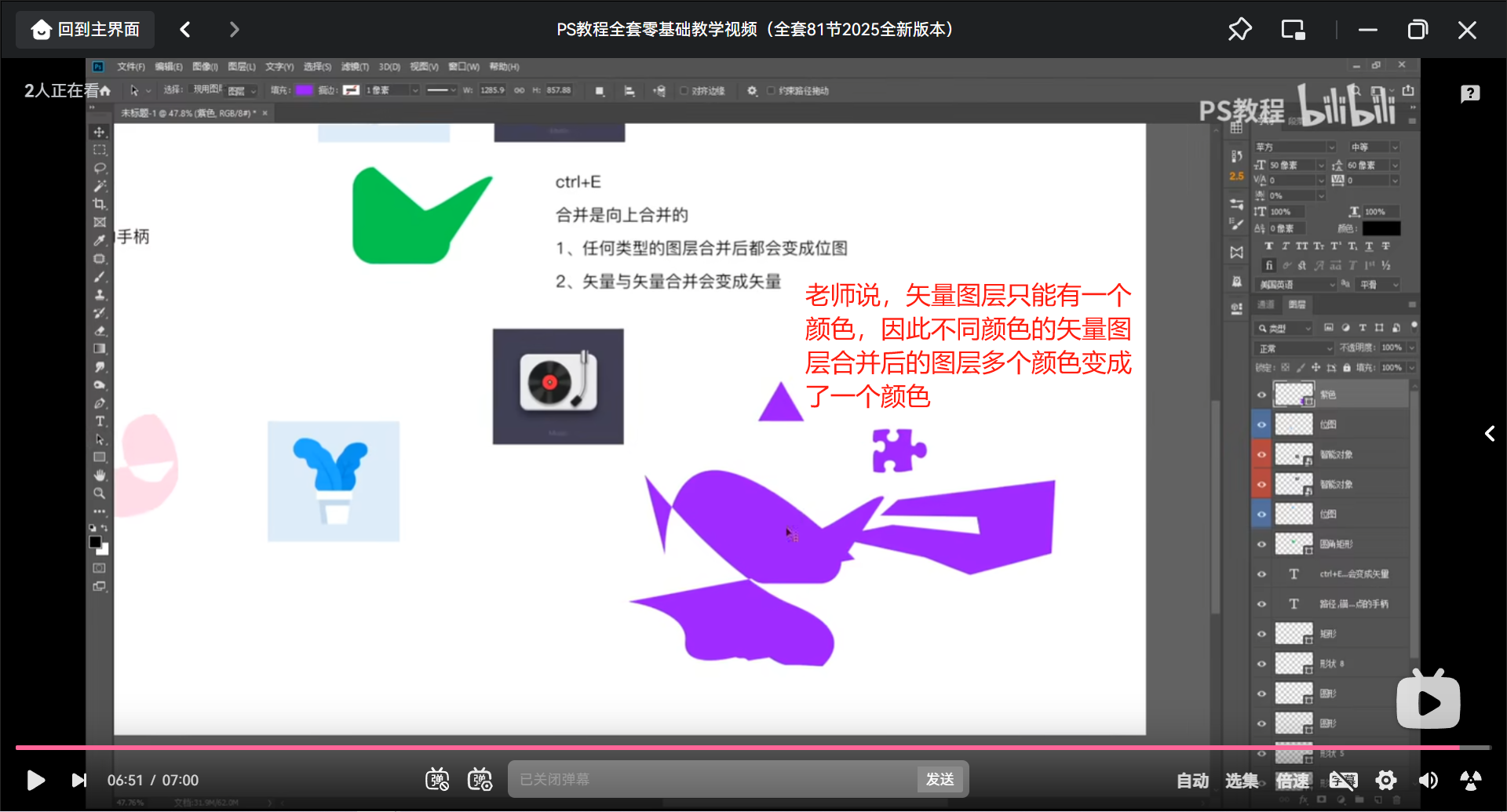Click the floating bilibili TV play button
The image size is (1507, 812).
(1429, 700)
